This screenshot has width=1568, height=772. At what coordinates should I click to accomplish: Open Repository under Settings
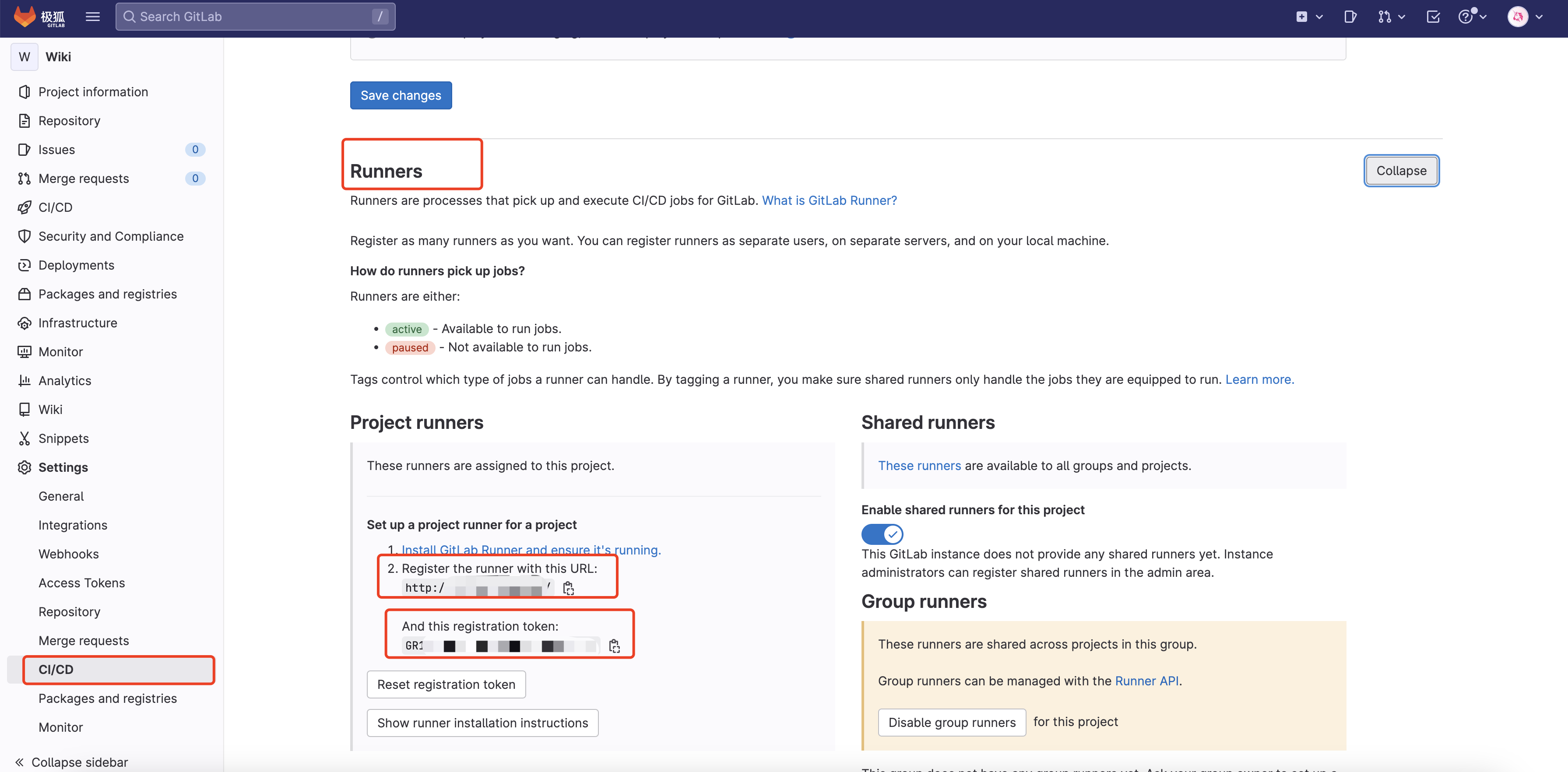69,612
